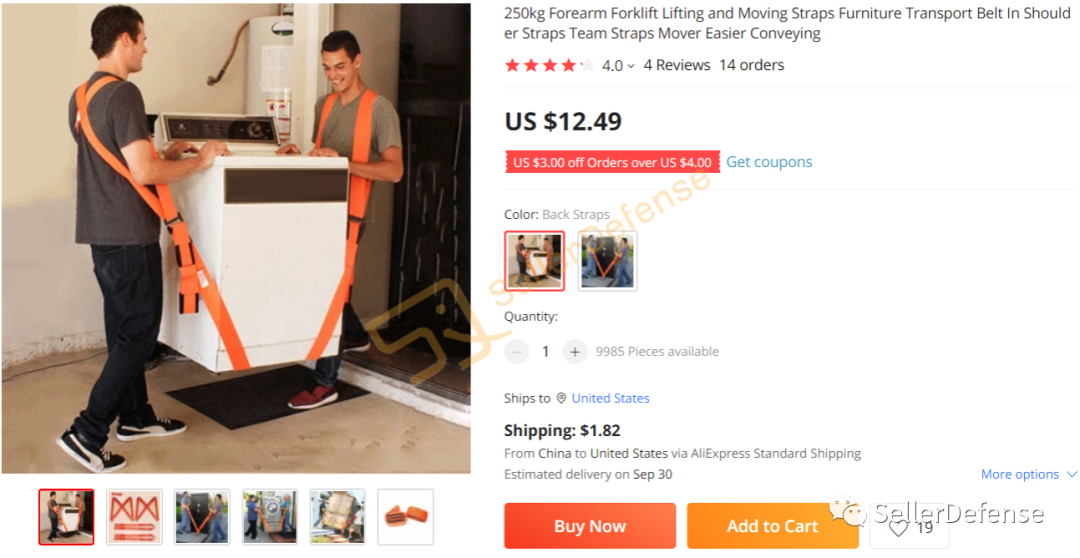View the fifth product thumbnail image
This screenshot has height=558, width=1080.
337,517
